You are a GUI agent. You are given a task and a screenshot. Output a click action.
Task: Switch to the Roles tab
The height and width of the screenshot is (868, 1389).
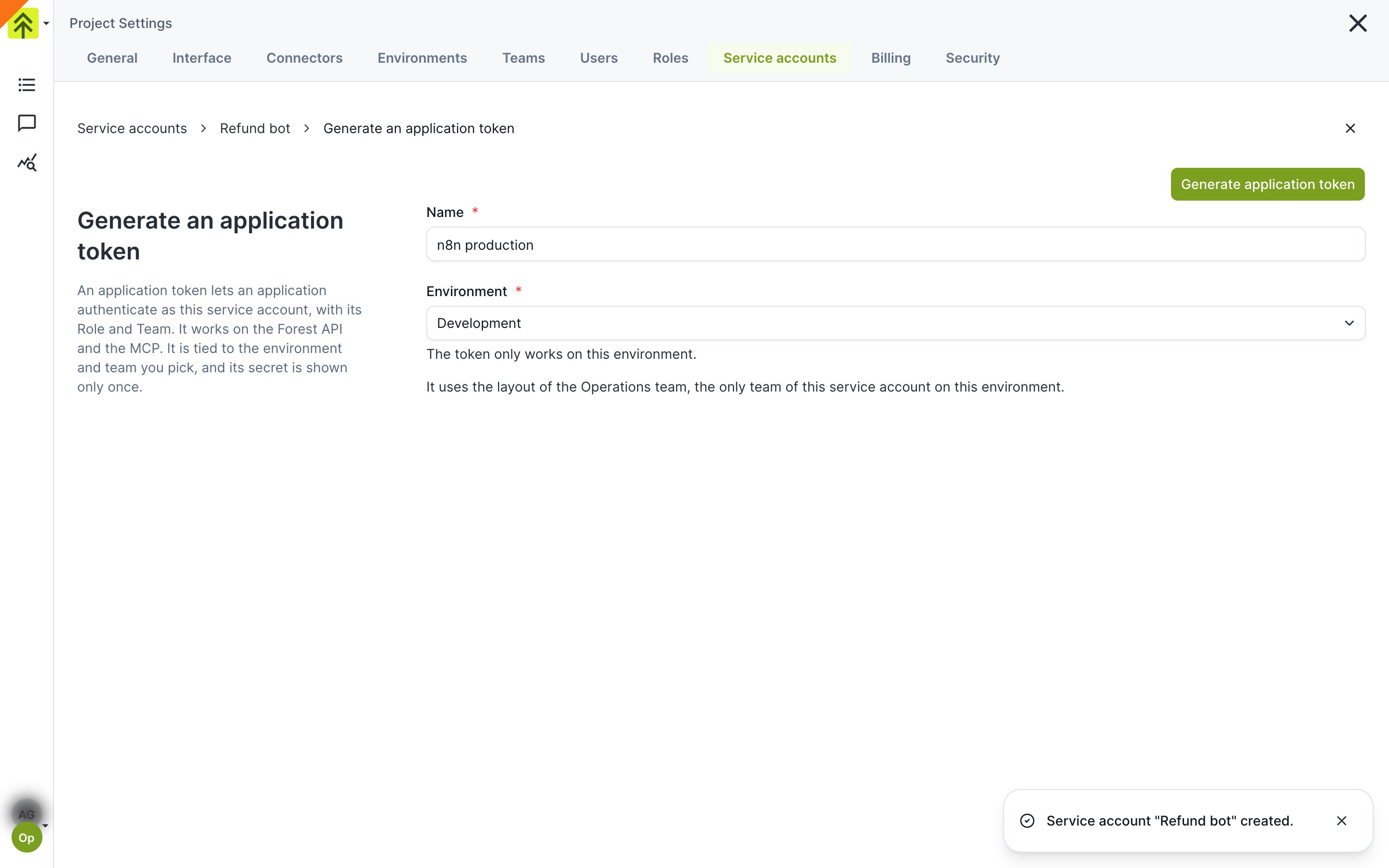click(x=670, y=58)
